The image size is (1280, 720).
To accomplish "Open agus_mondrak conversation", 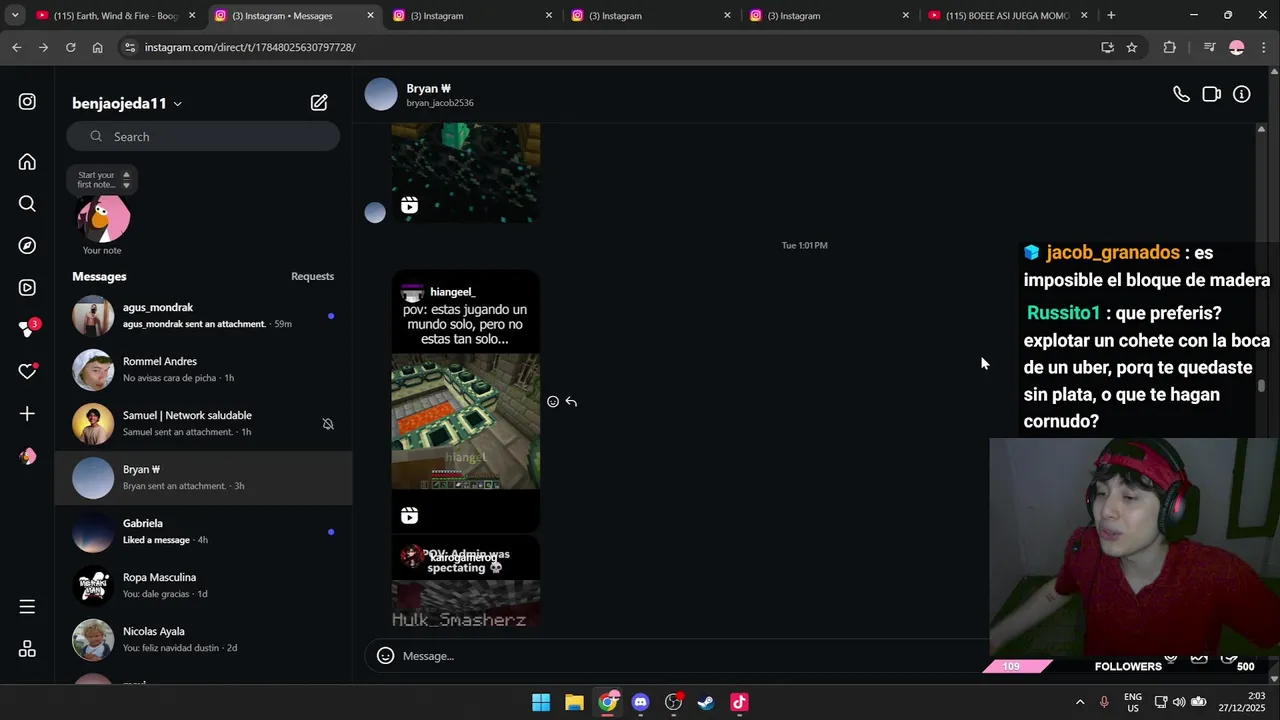I will coord(203,316).
